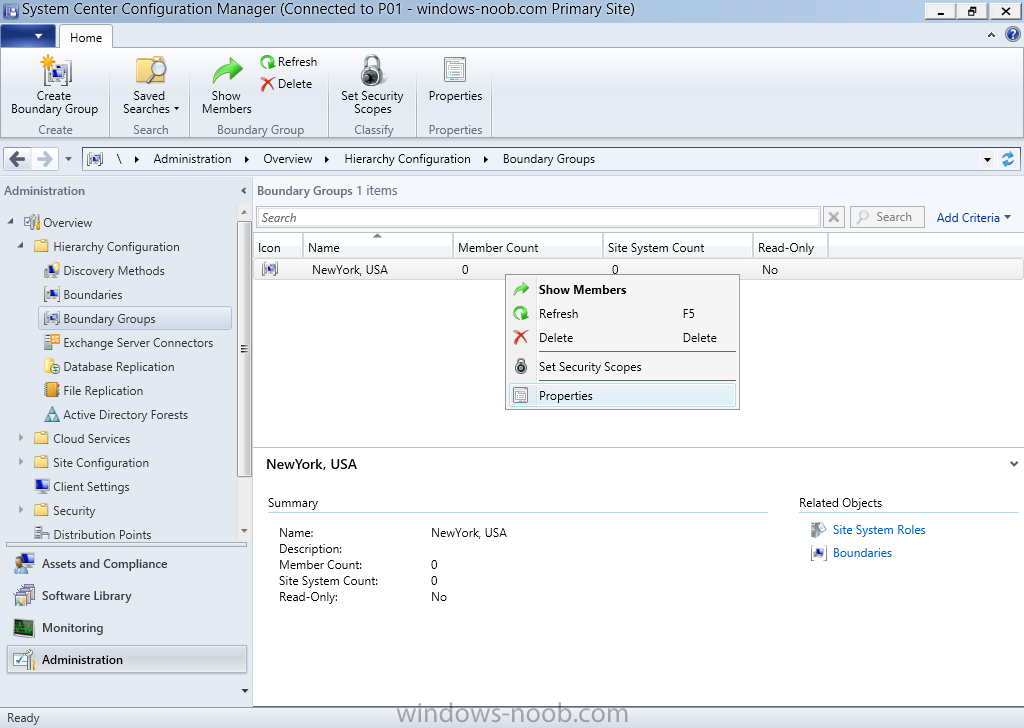Click the Database Replication icon
The image size is (1024, 728).
pos(52,366)
